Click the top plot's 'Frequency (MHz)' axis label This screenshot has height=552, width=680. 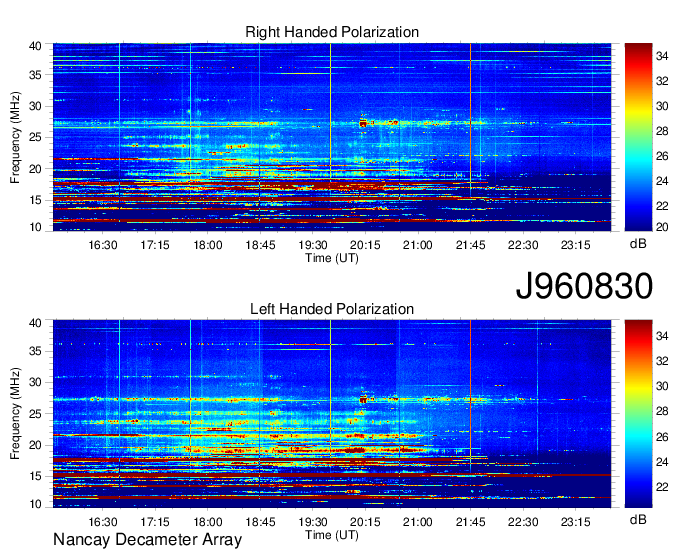(15, 137)
